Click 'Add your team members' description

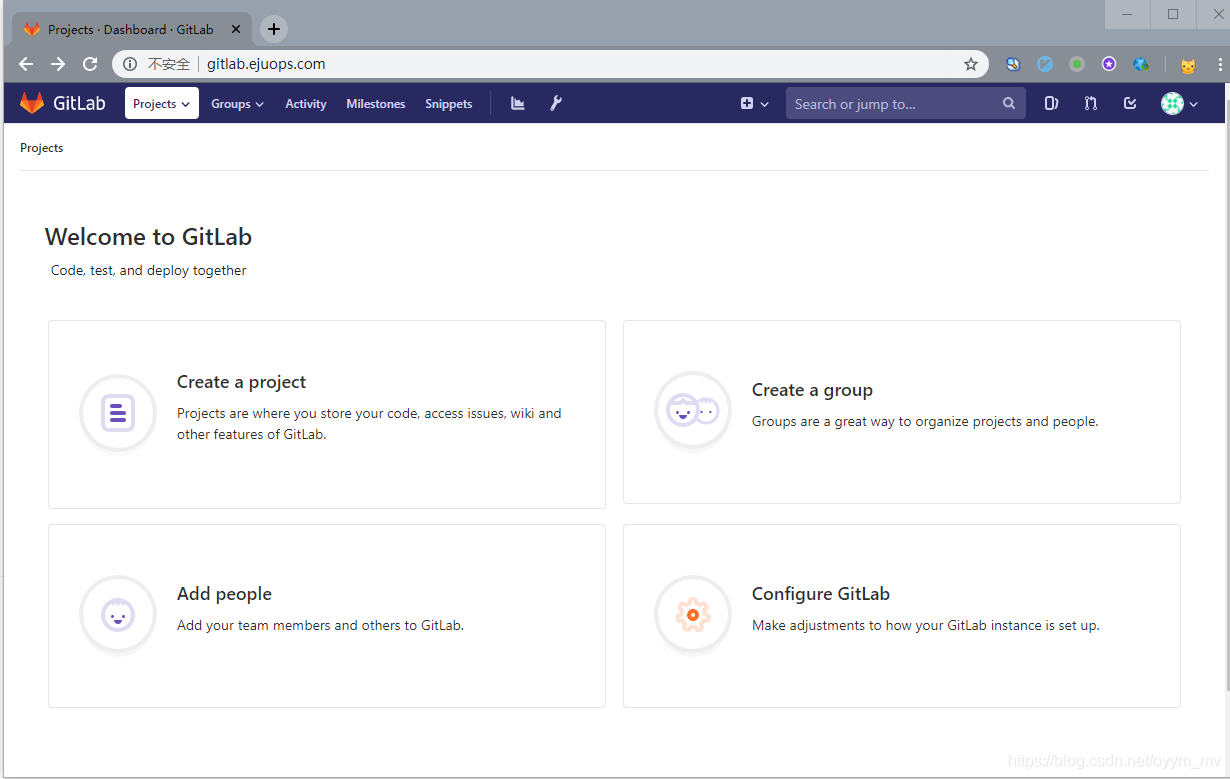pyautogui.click(x=320, y=626)
